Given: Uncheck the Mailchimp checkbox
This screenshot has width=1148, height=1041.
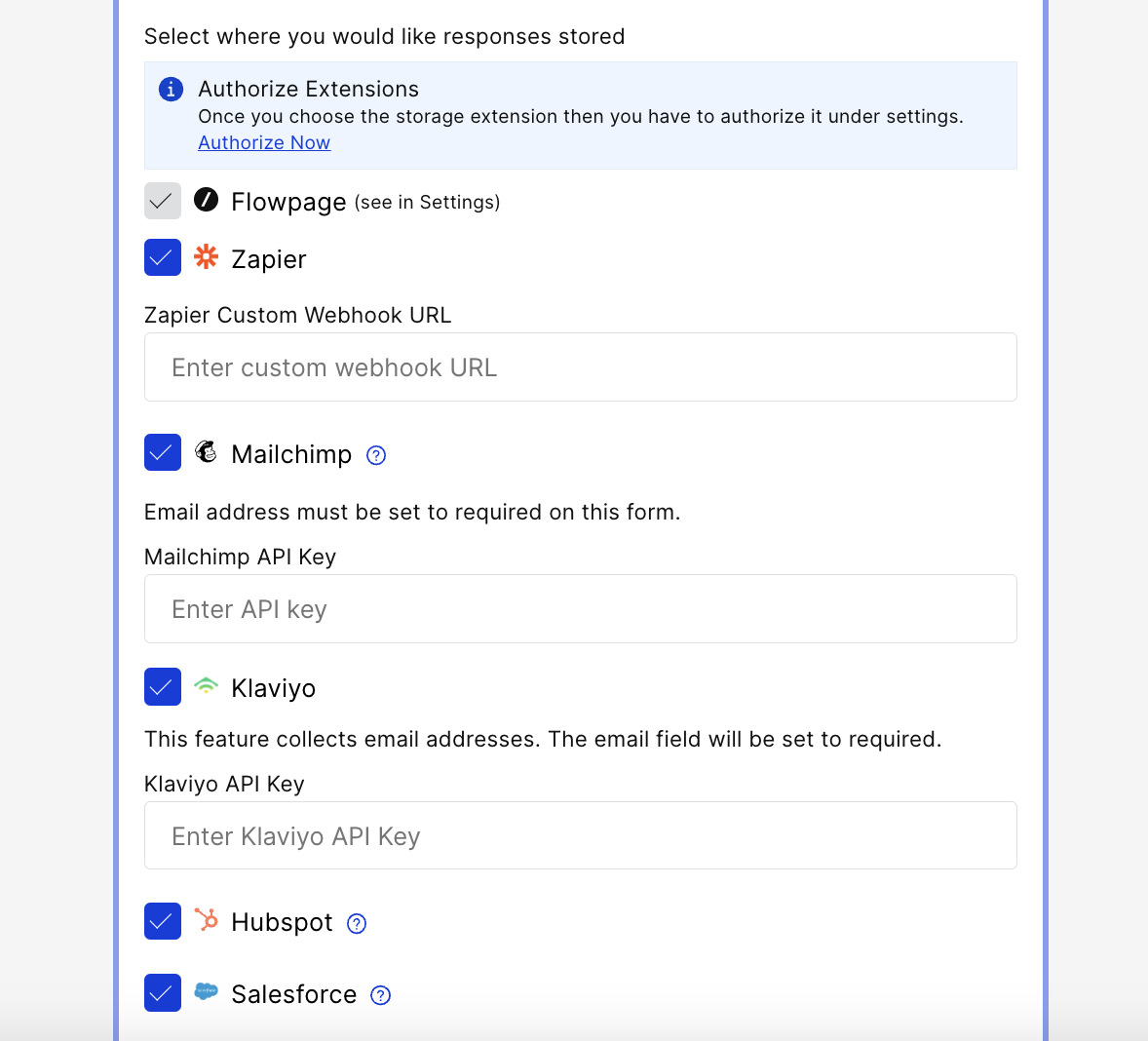Looking at the screenshot, I should 163,452.
